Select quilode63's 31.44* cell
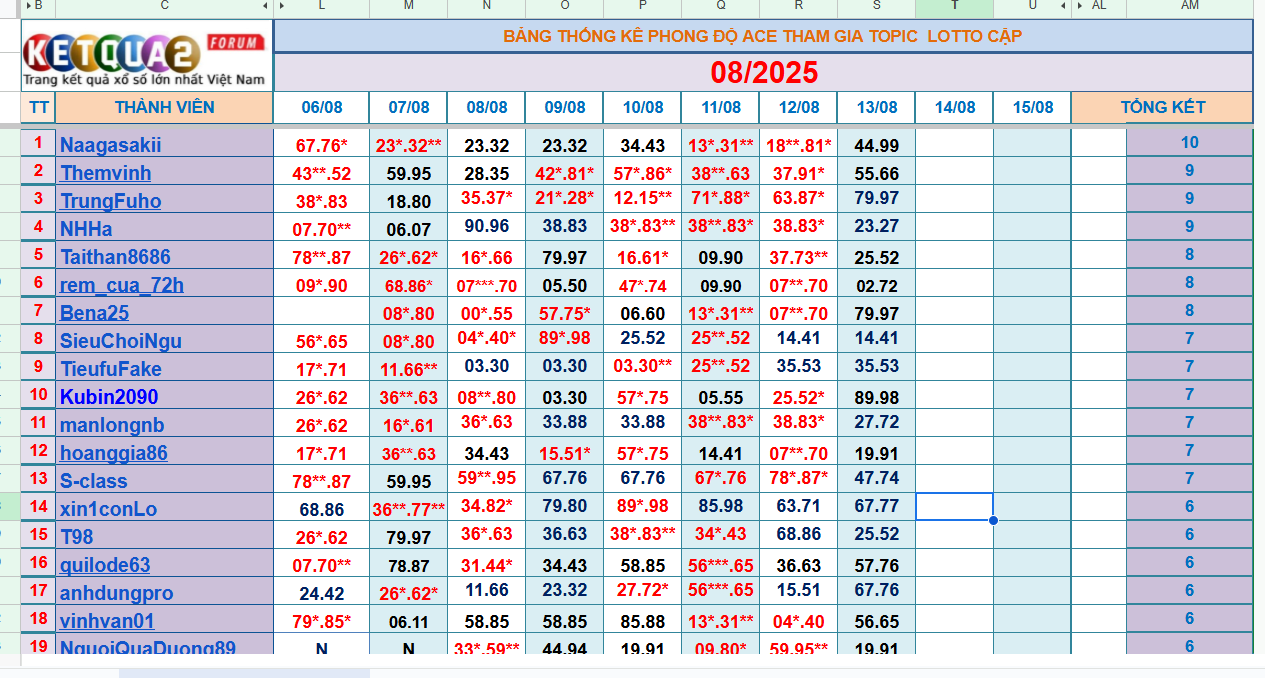The width and height of the screenshot is (1265, 678). click(486, 564)
